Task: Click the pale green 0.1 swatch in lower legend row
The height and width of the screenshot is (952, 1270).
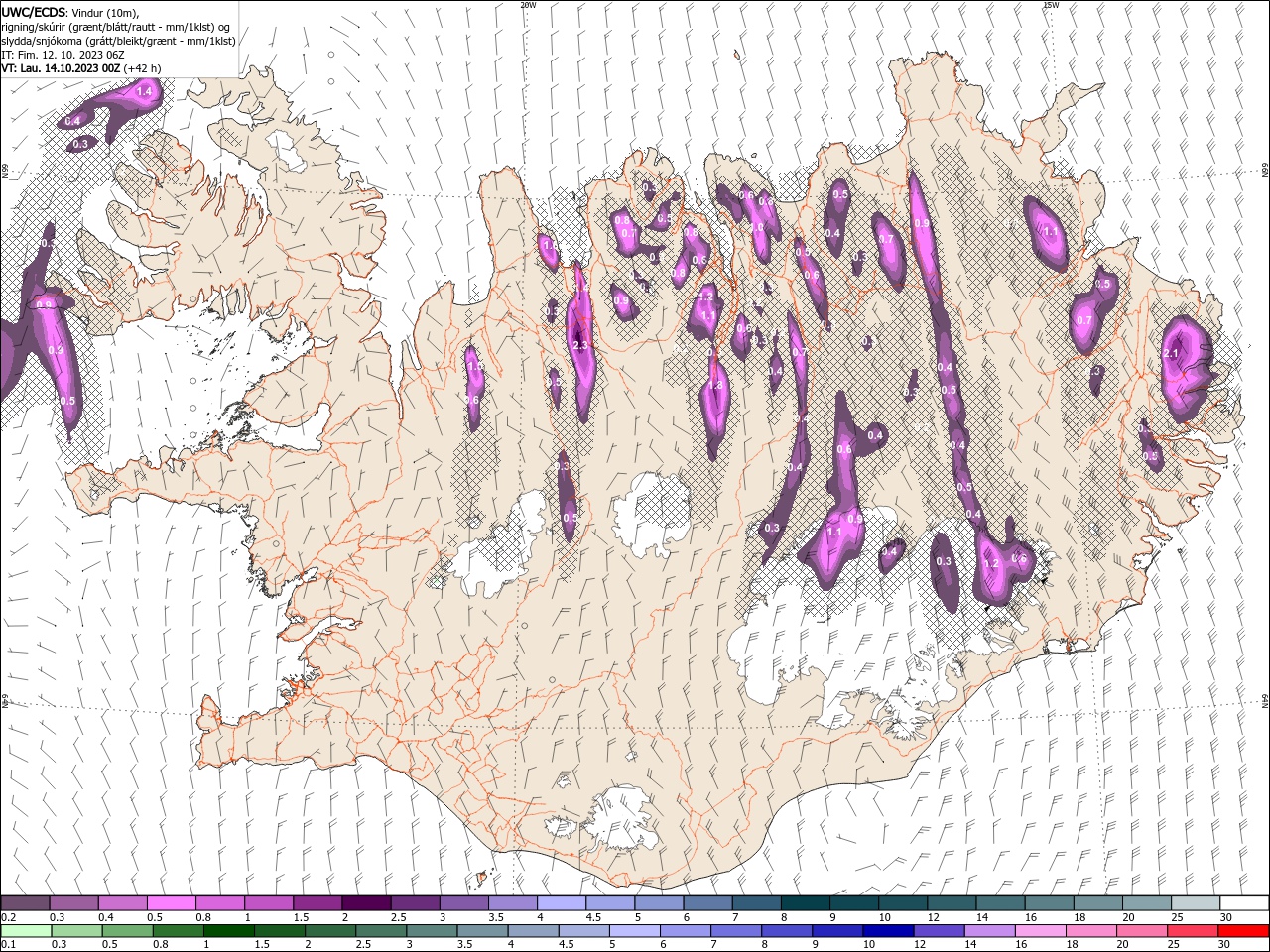Action: pyautogui.click(x=25, y=931)
